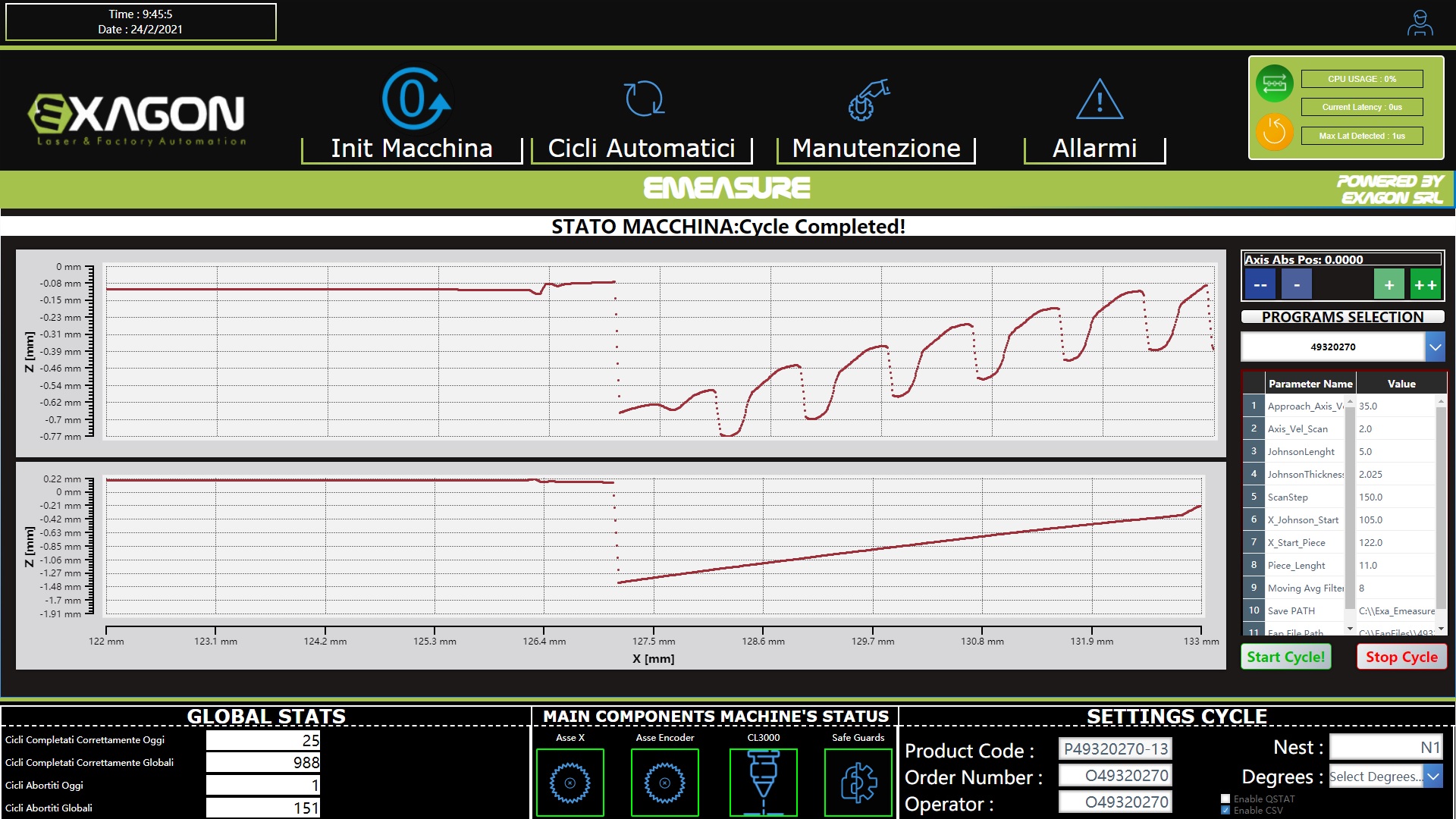1456x819 pixels.
Task: Click the time and date display box
Action: click(x=141, y=22)
